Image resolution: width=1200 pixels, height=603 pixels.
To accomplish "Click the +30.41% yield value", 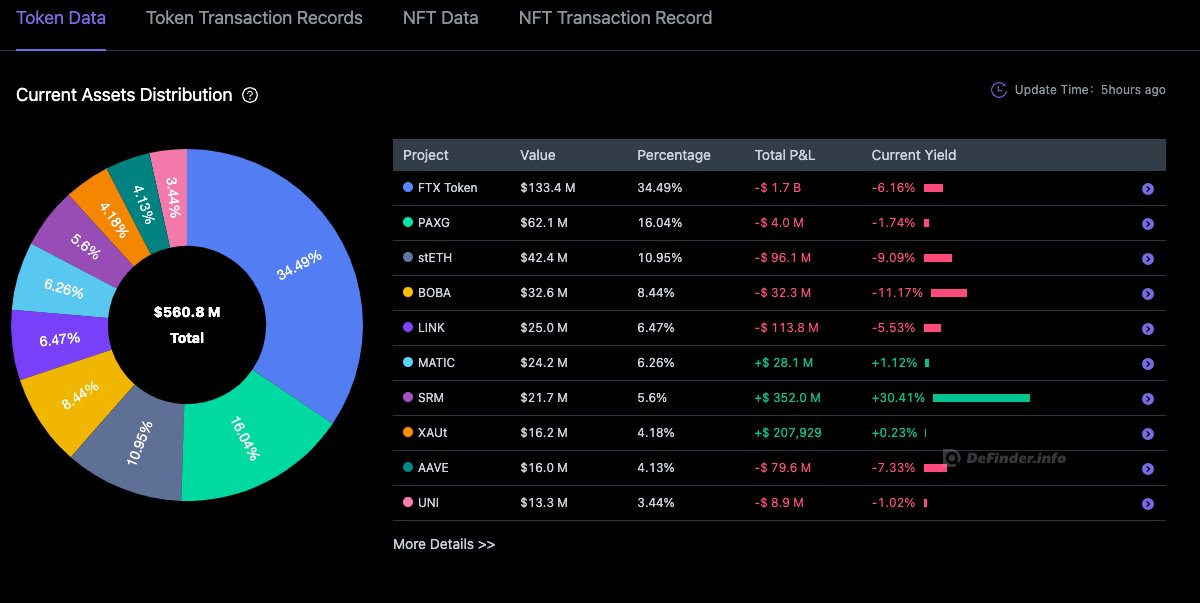I will pyautogui.click(x=898, y=398).
